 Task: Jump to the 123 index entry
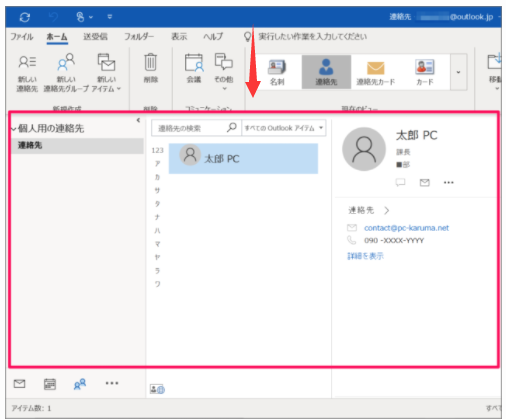point(157,150)
